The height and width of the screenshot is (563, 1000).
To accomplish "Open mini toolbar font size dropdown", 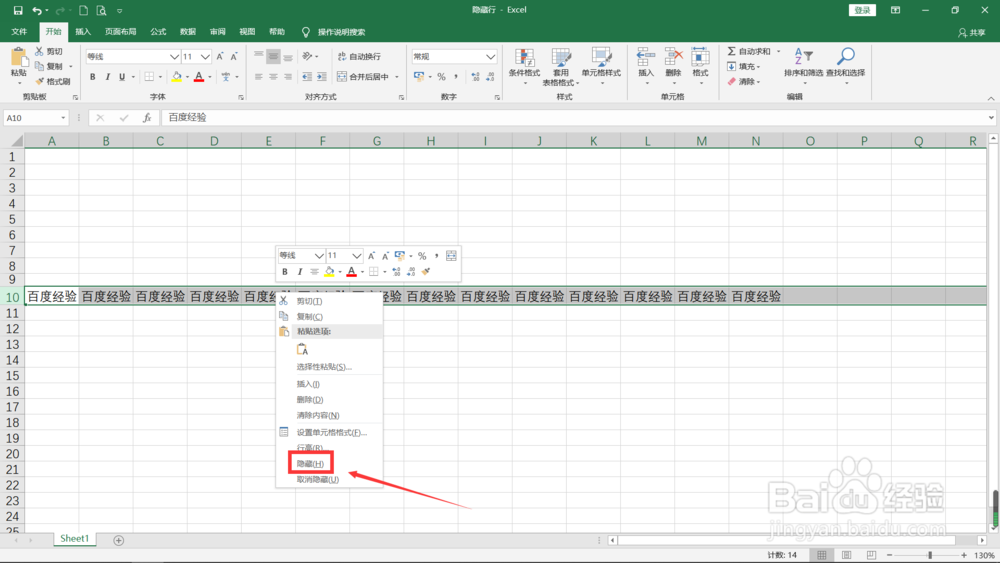I will click(x=357, y=256).
